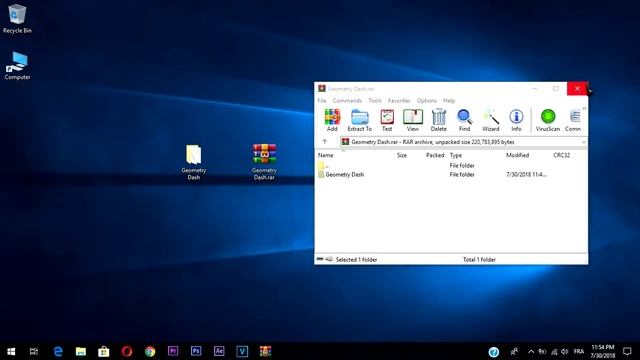Sort list by Size column
The height and width of the screenshot is (360, 640).
(x=402, y=155)
